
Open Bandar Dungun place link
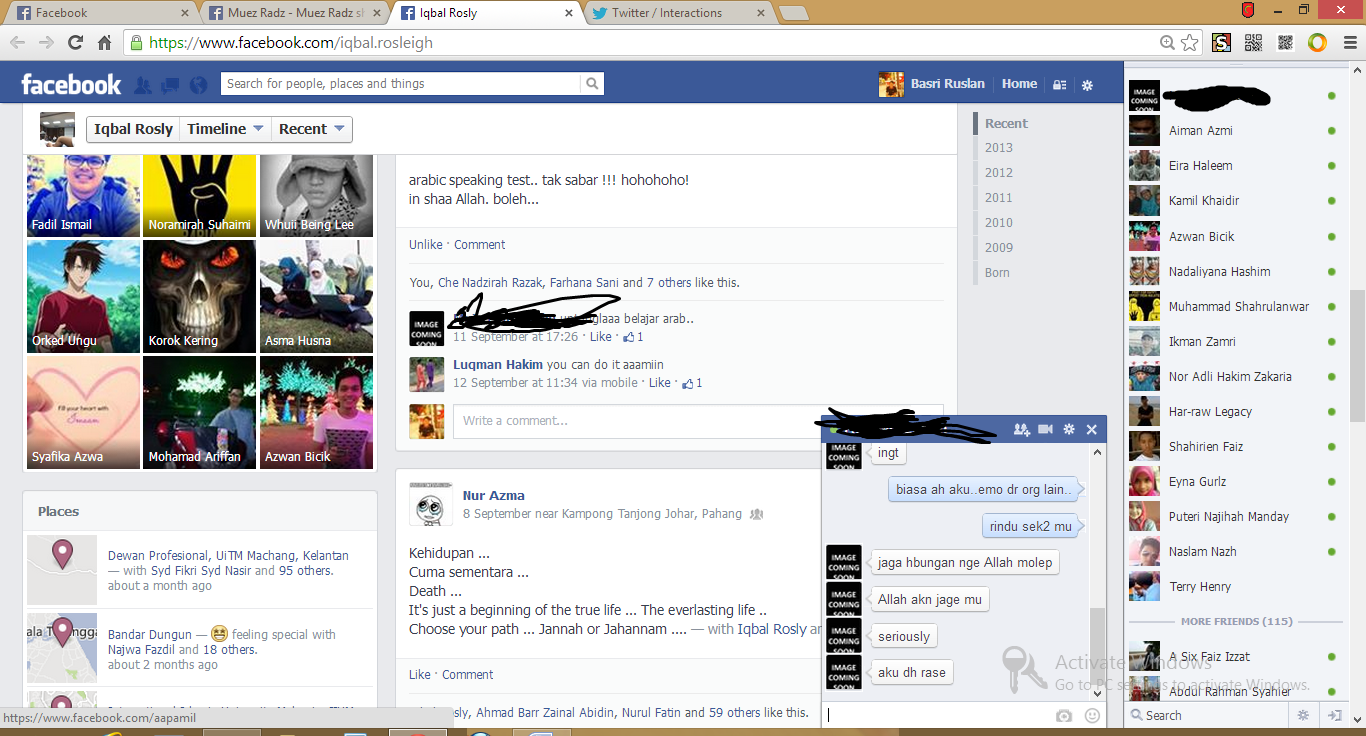149,635
